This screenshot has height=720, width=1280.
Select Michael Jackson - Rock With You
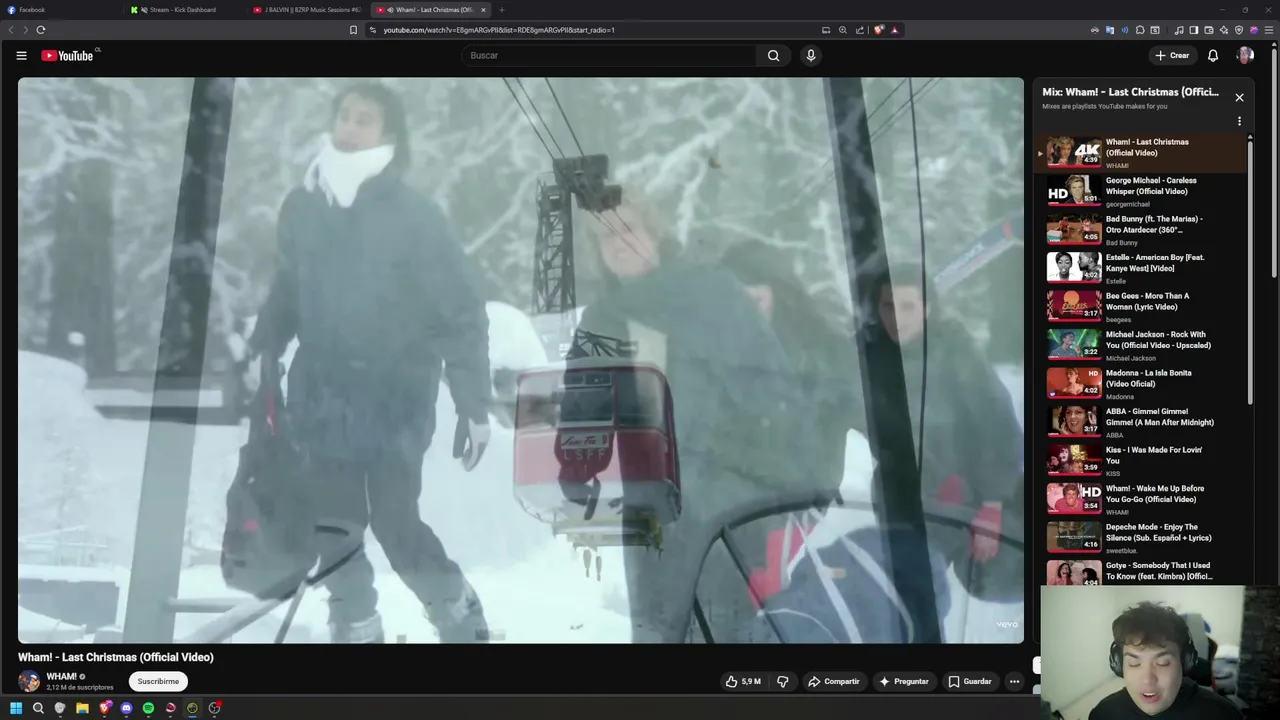(1140, 346)
